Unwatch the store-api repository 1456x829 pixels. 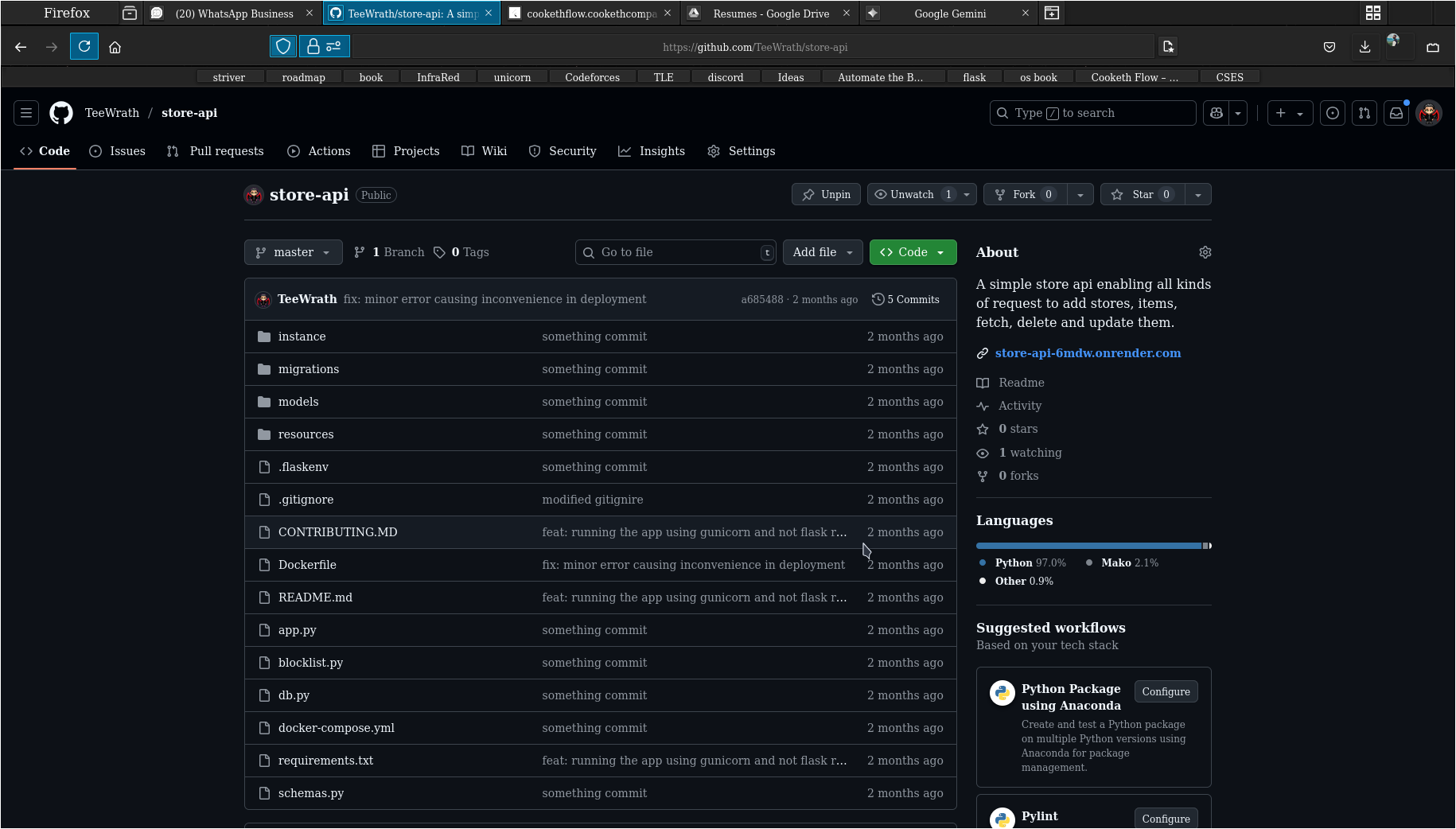pos(913,195)
